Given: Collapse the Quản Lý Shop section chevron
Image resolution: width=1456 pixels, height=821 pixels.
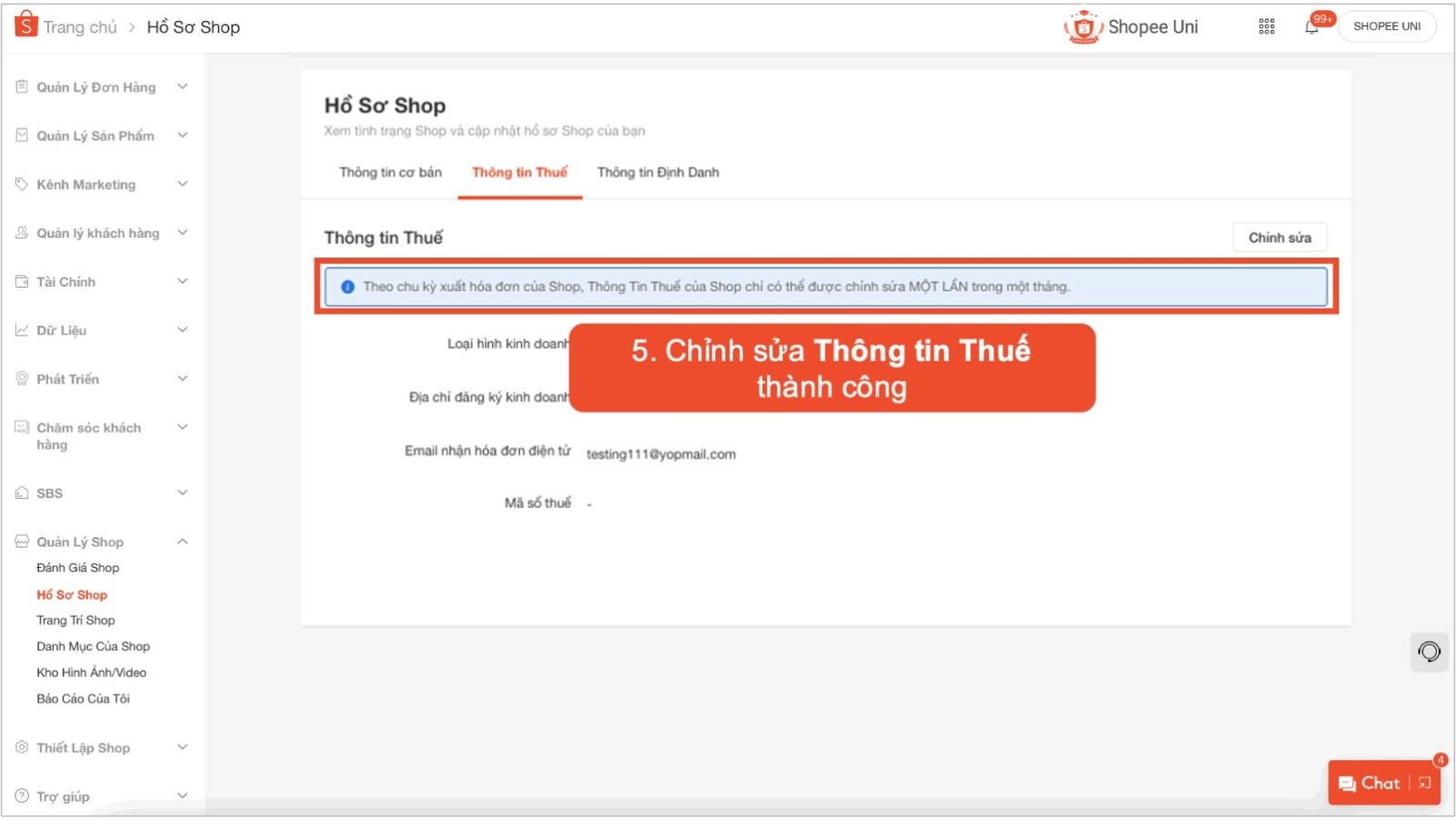Looking at the screenshot, I should (182, 541).
